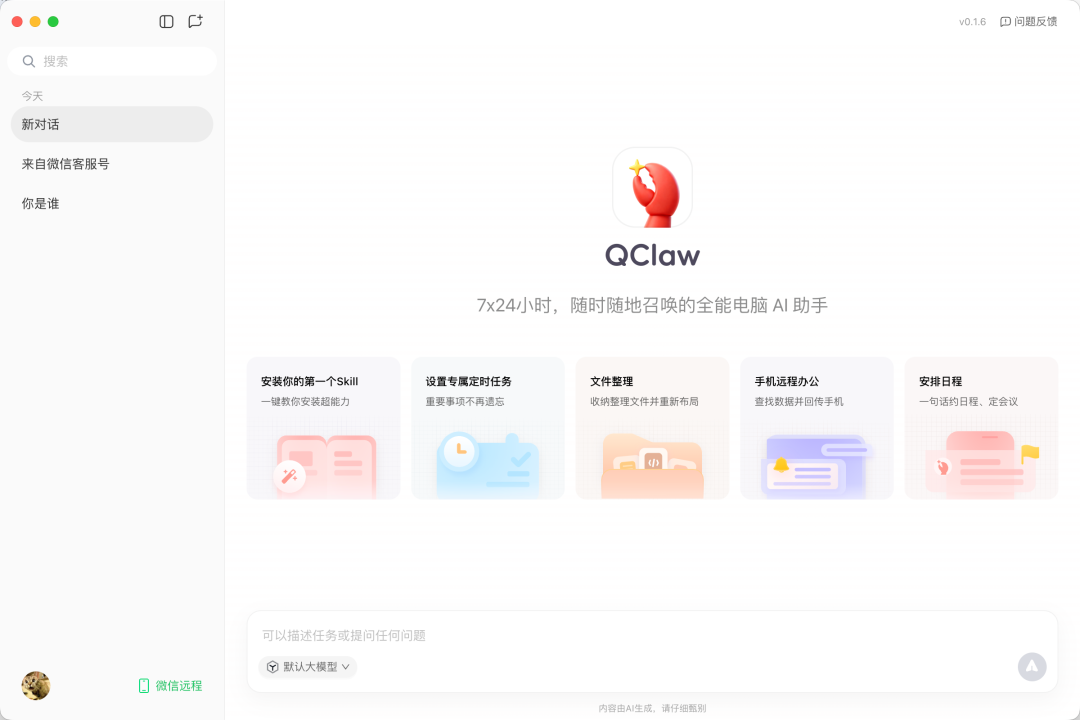1080x720 pixels.
Task: Start a new chat via compose icon
Action: tap(196, 21)
